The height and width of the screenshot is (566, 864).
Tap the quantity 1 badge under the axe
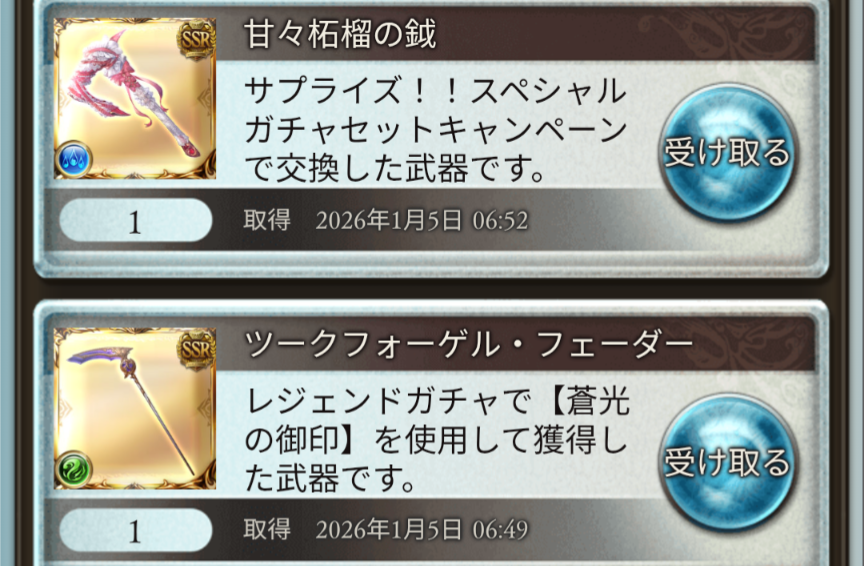click(136, 221)
